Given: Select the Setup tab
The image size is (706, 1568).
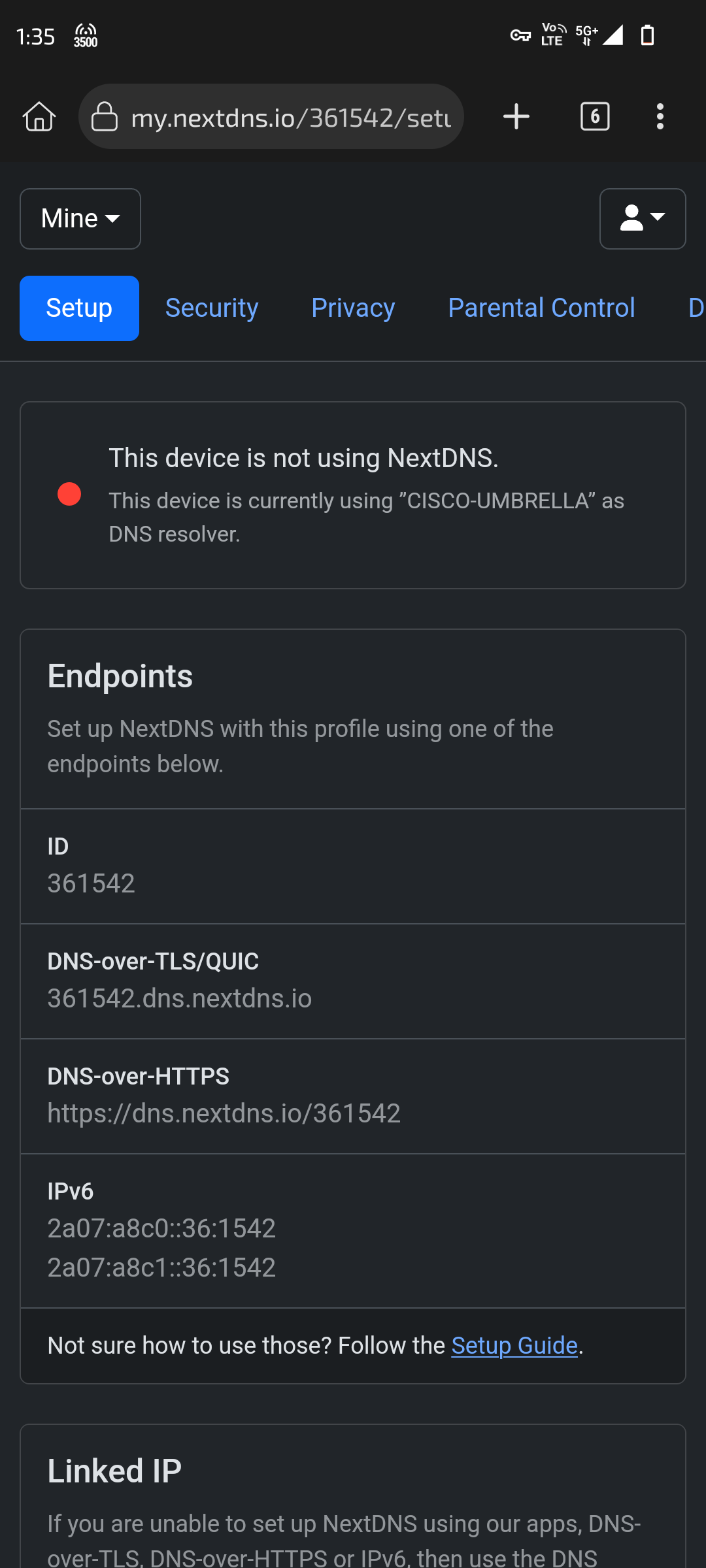Looking at the screenshot, I should [x=79, y=308].
